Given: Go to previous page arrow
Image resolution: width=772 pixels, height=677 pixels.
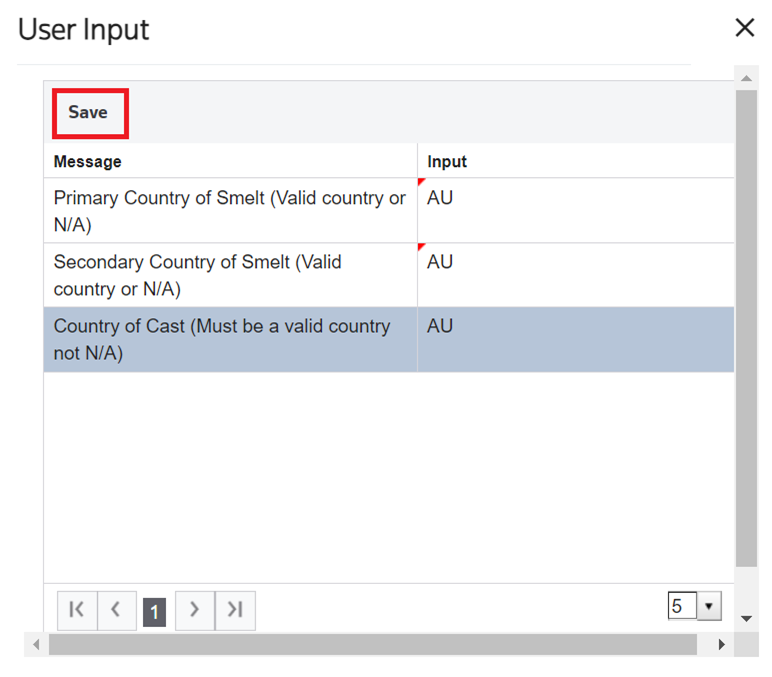Looking at the screenshot, I should point(116,610).
